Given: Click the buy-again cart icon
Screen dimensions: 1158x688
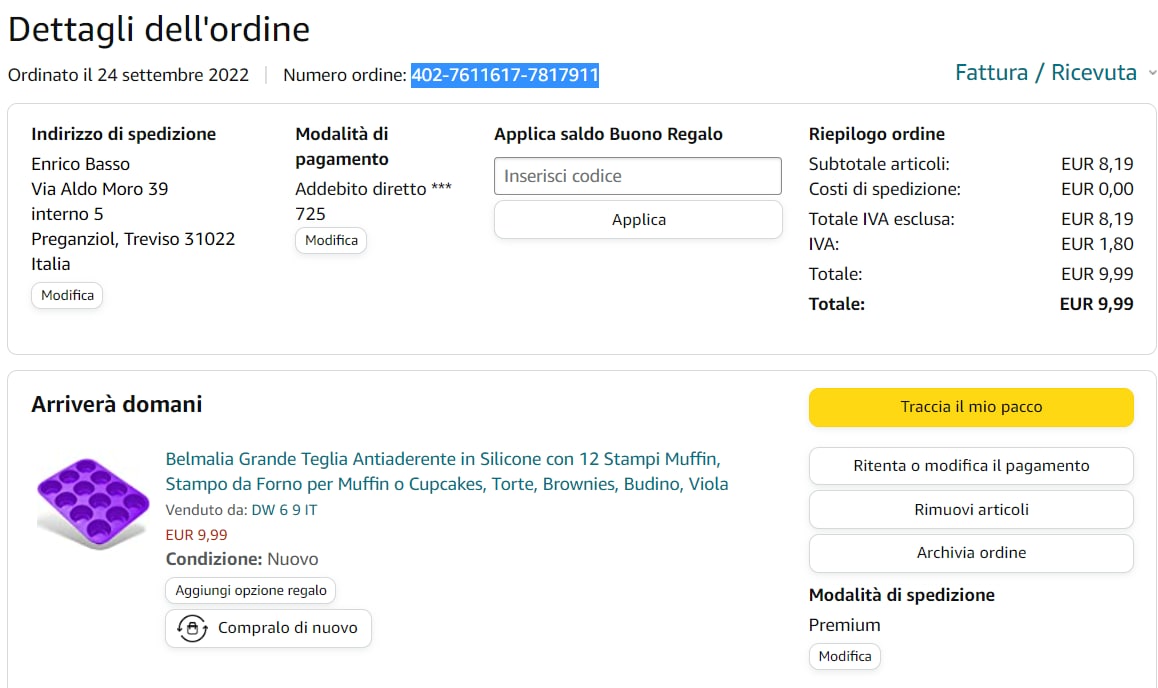Looking at the screenshot, I should (192, 628).
